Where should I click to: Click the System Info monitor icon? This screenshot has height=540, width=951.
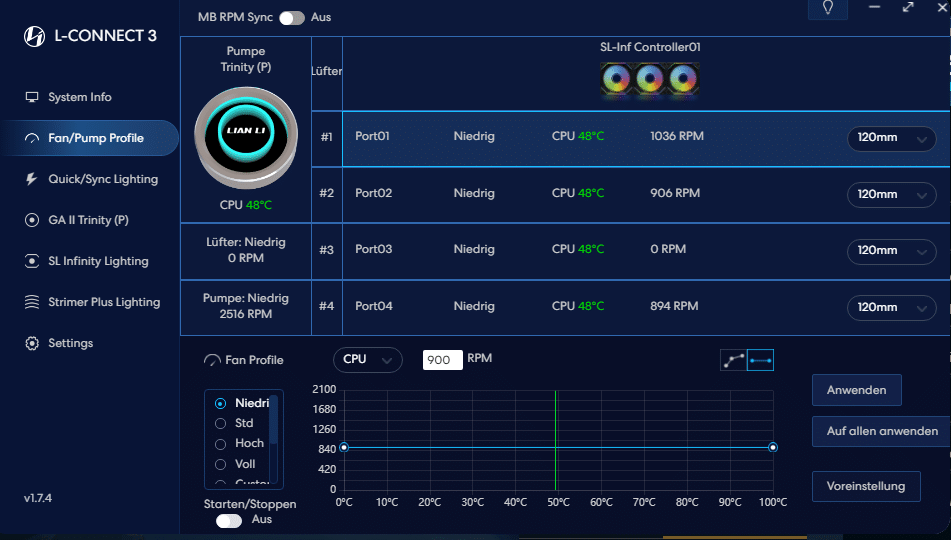coord(32,97)
